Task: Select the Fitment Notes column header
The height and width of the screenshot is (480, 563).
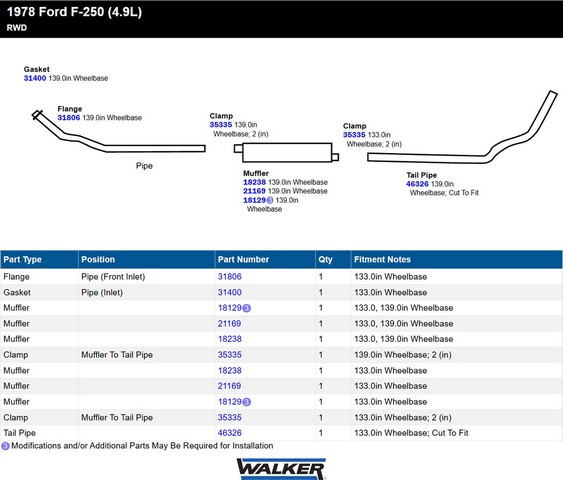Action: click(x=456, y=260)
